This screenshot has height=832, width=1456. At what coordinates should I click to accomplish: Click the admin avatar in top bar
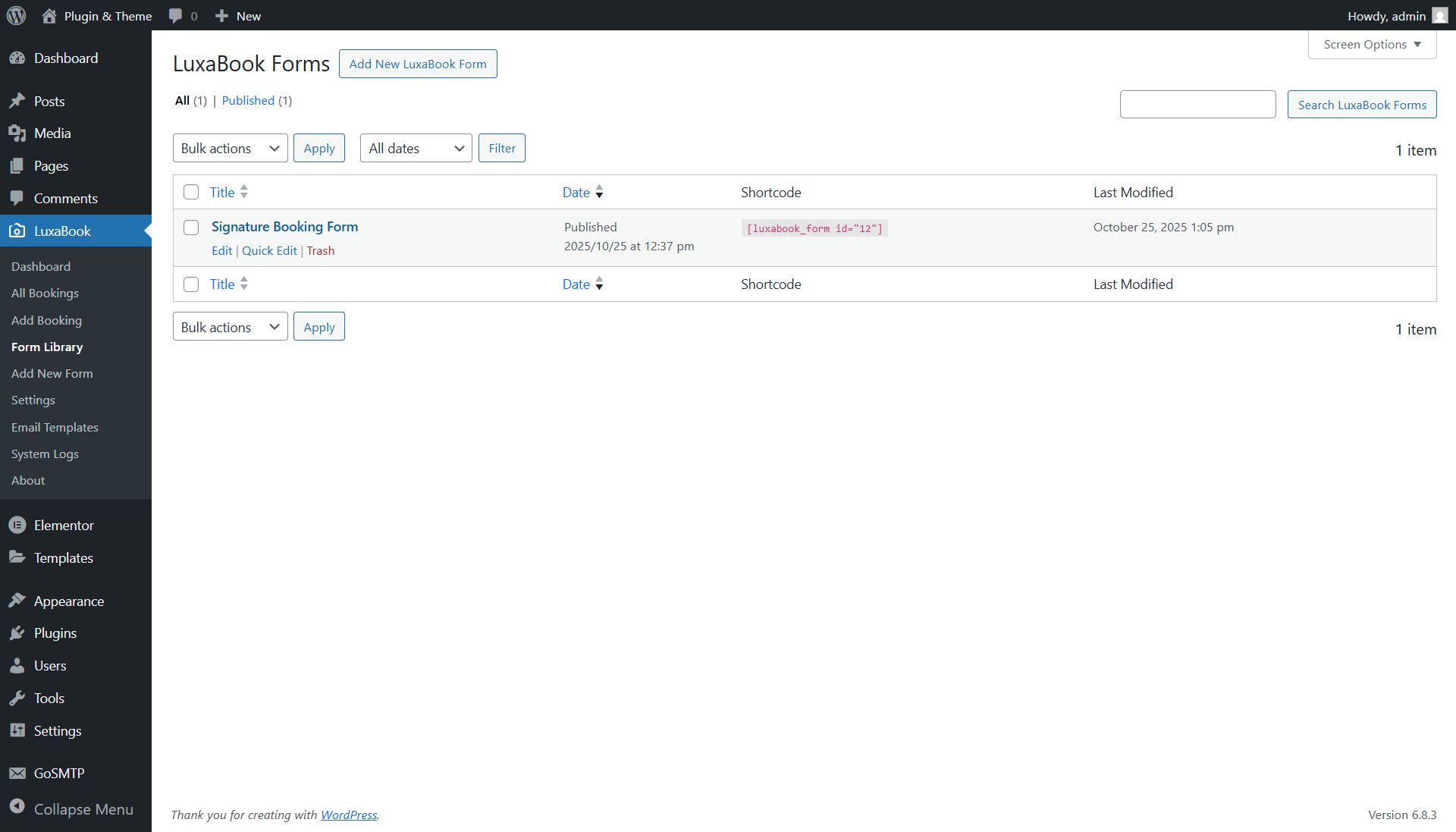(1439, 16)
